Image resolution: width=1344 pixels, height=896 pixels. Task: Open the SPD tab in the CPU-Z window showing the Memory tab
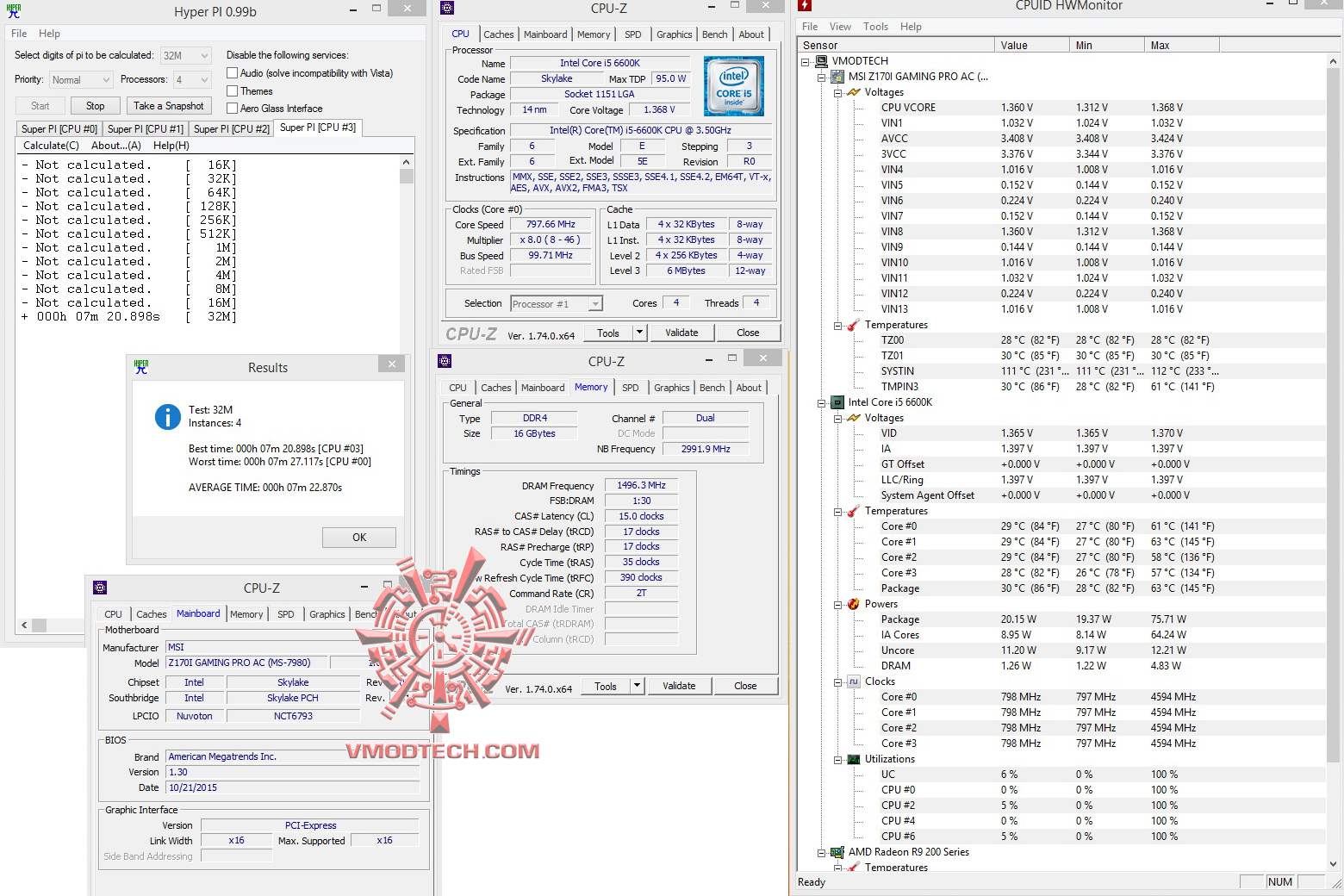coord(631,388)
